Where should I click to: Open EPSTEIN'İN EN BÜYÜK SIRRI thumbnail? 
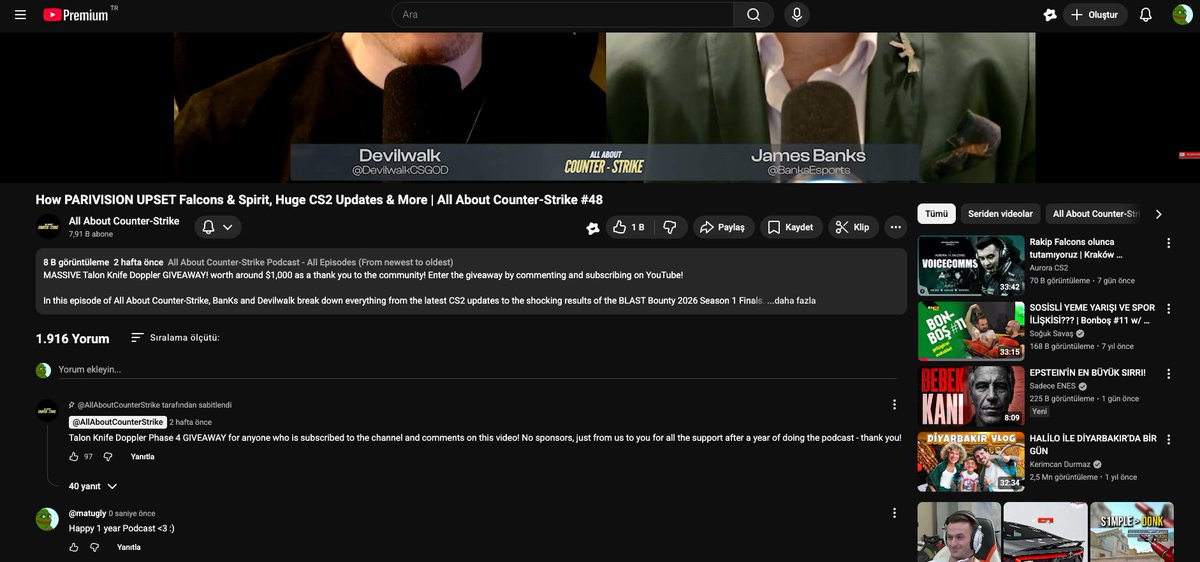[971, 396]
